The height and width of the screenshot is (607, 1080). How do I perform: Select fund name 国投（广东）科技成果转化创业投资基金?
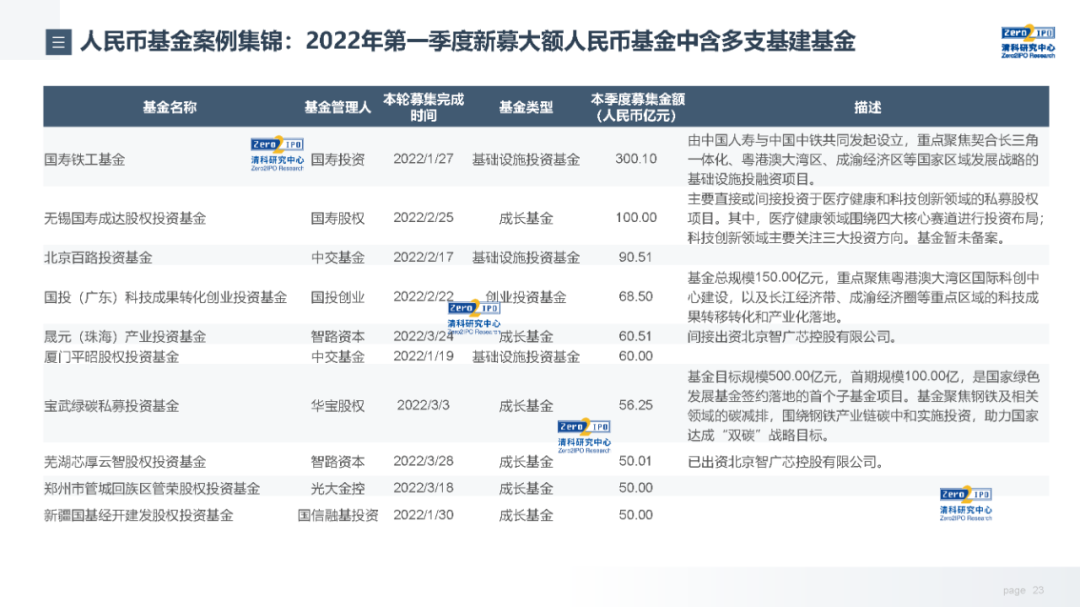pyautogui.click(x=165, y=298)
